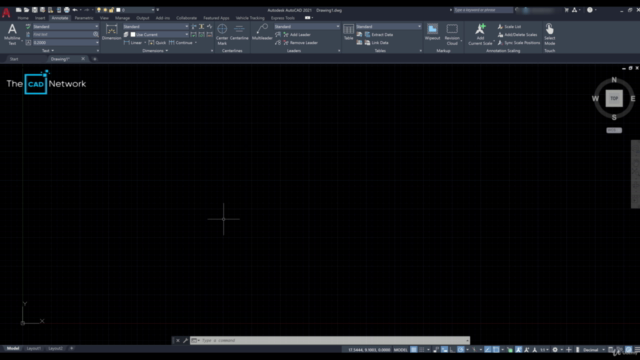This screenshot has height=360, width=640.
Task: Click the white layer color swatch in quick access toolbar
Action: [118, 10]
